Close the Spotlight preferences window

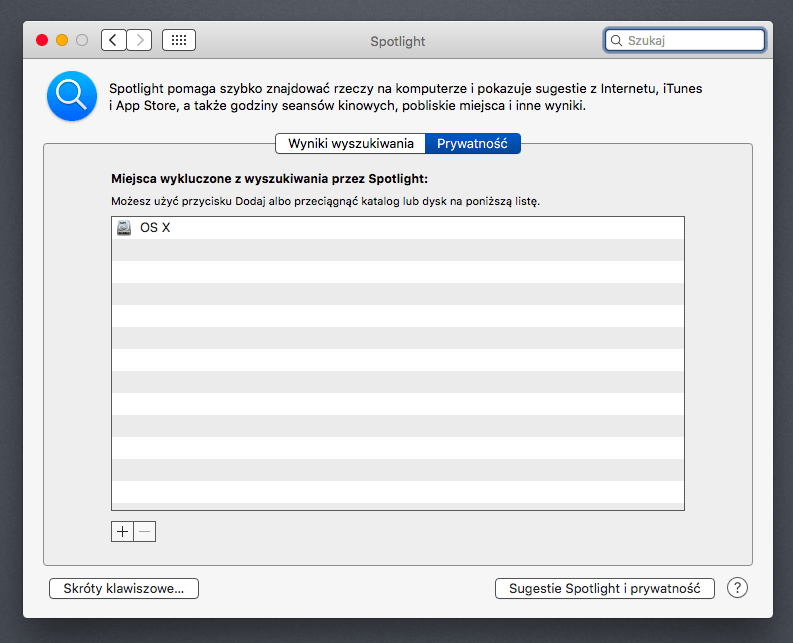tap(42, 40)
